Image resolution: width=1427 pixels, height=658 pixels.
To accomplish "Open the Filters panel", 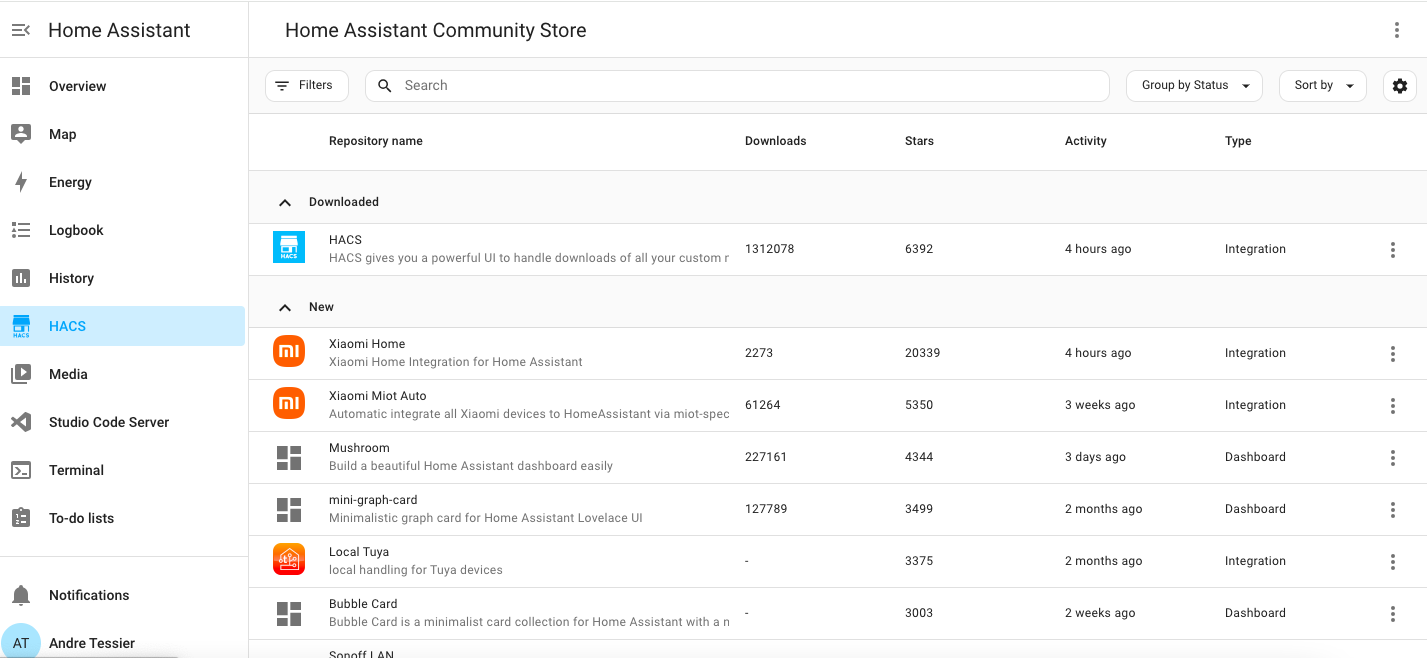I will click(x=306, y=85).
